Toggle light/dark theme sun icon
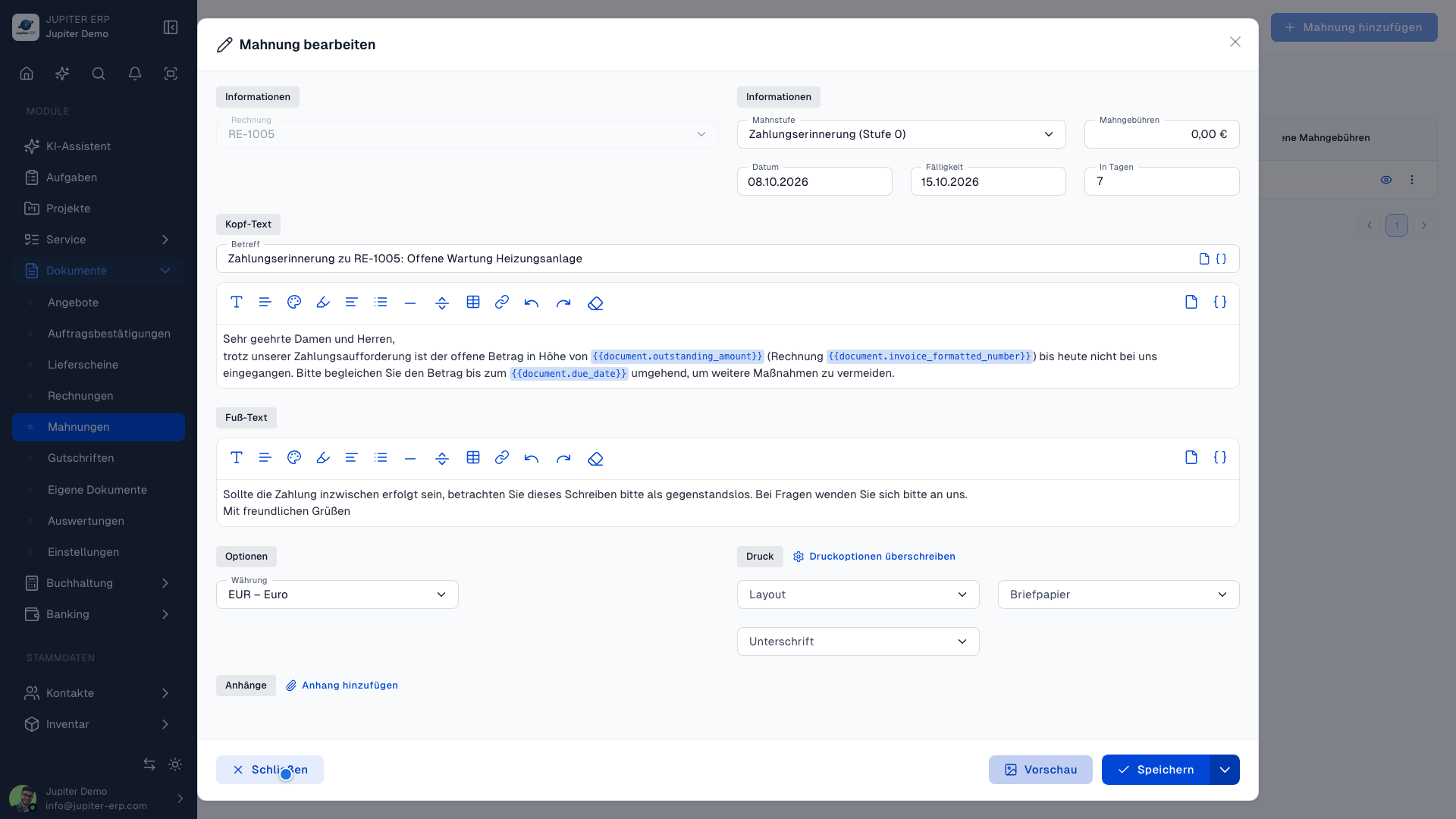This screenshot has width=1456, height=819. point(175,764)
